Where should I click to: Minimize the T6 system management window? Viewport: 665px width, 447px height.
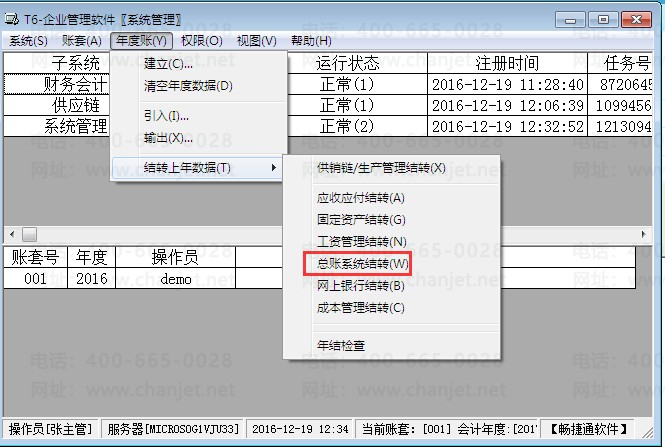[570, 18]
